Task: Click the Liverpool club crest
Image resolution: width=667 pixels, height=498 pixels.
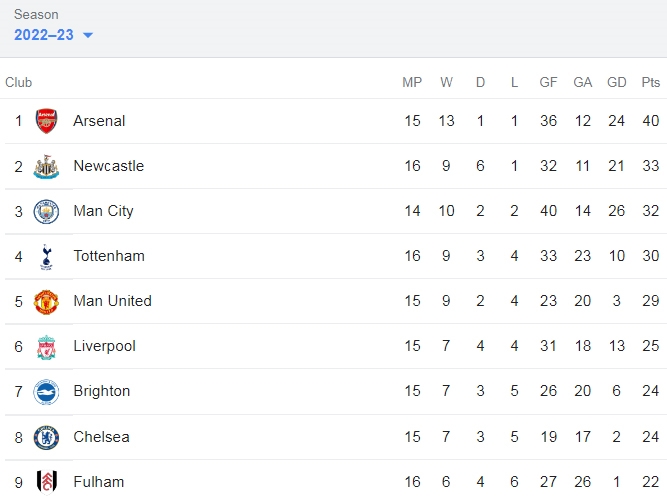Action: coord(46,347)
